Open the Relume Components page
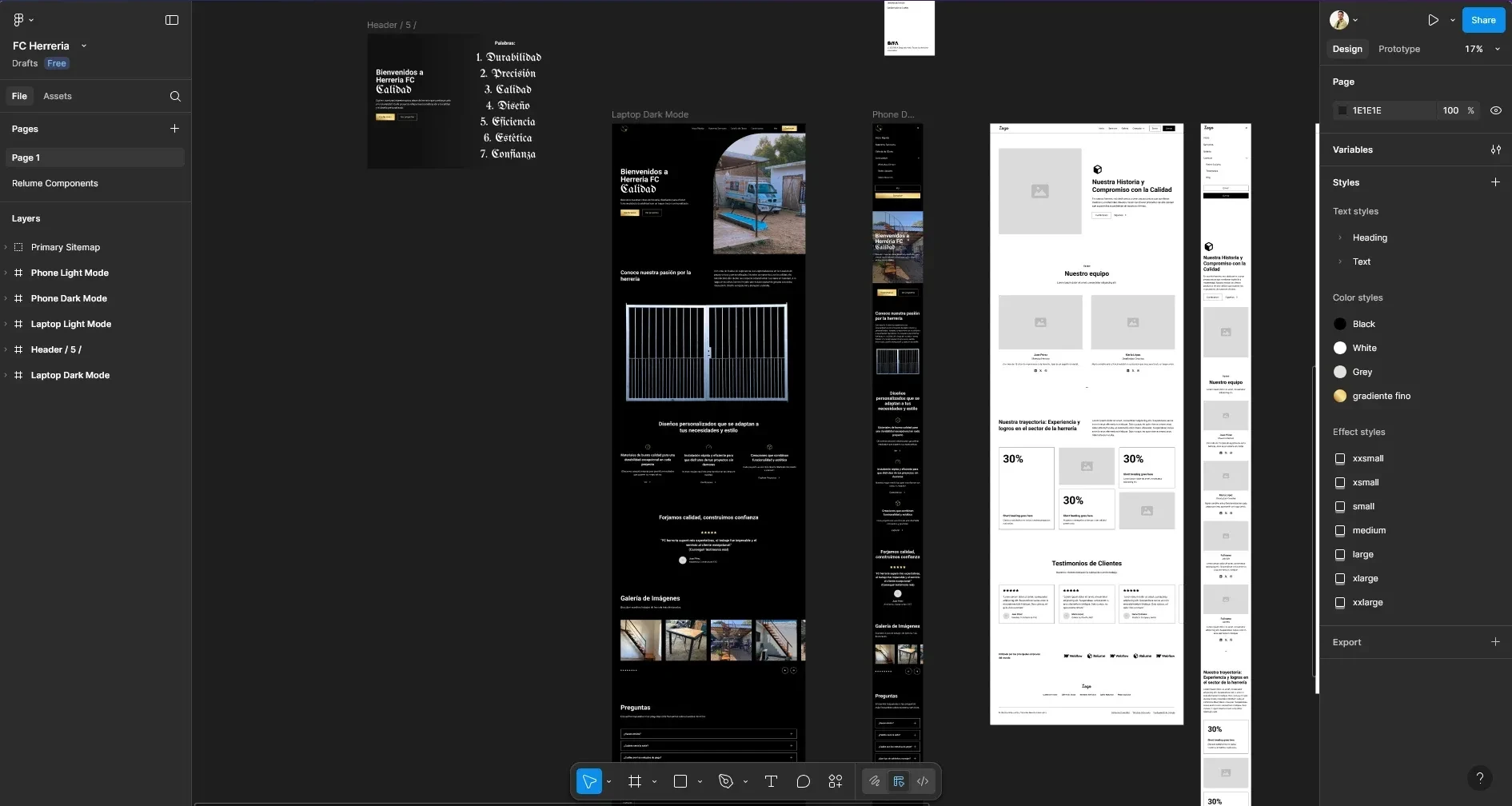This screenshot has width=1512, height=806. click(x=95, y=183)
